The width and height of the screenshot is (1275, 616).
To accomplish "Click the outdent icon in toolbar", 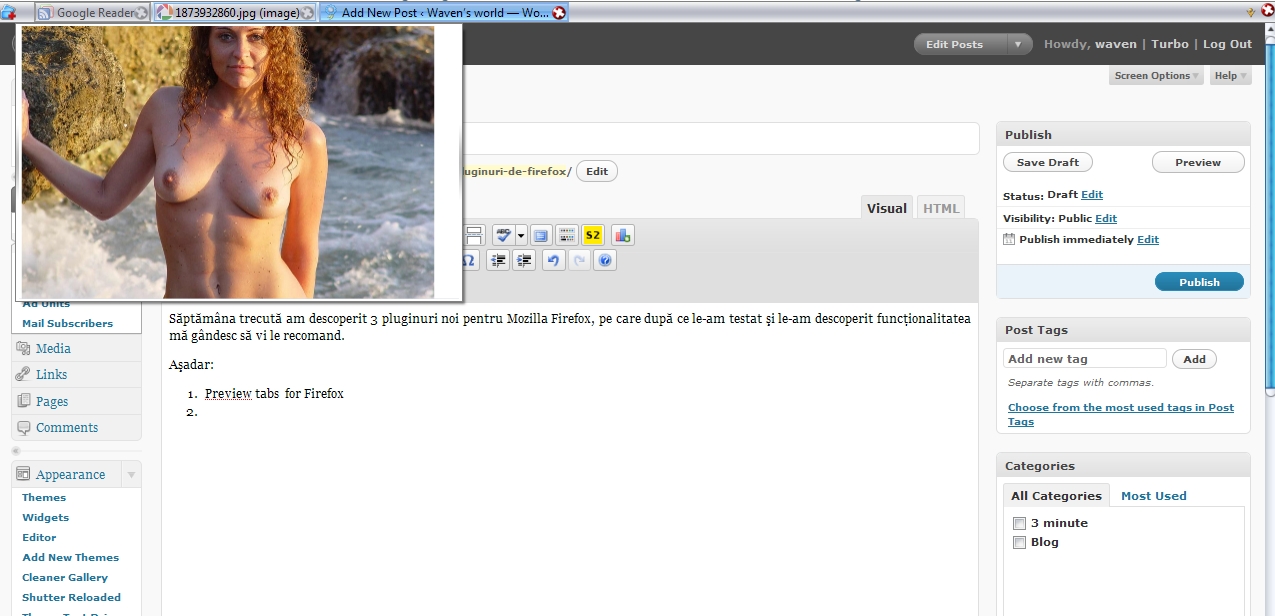I will point(497,261).
